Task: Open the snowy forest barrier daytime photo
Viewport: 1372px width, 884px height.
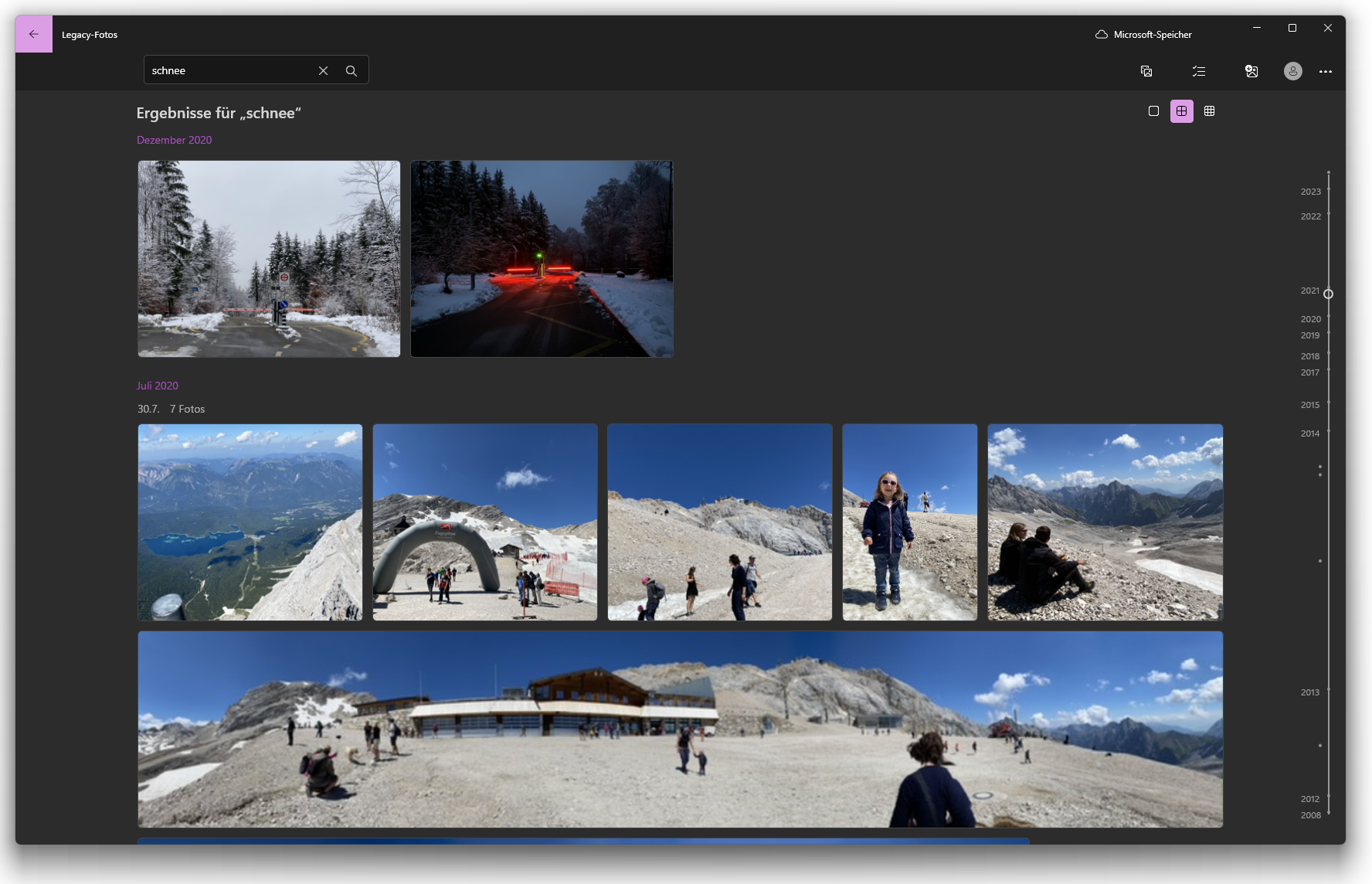Action: coord(269,259)
